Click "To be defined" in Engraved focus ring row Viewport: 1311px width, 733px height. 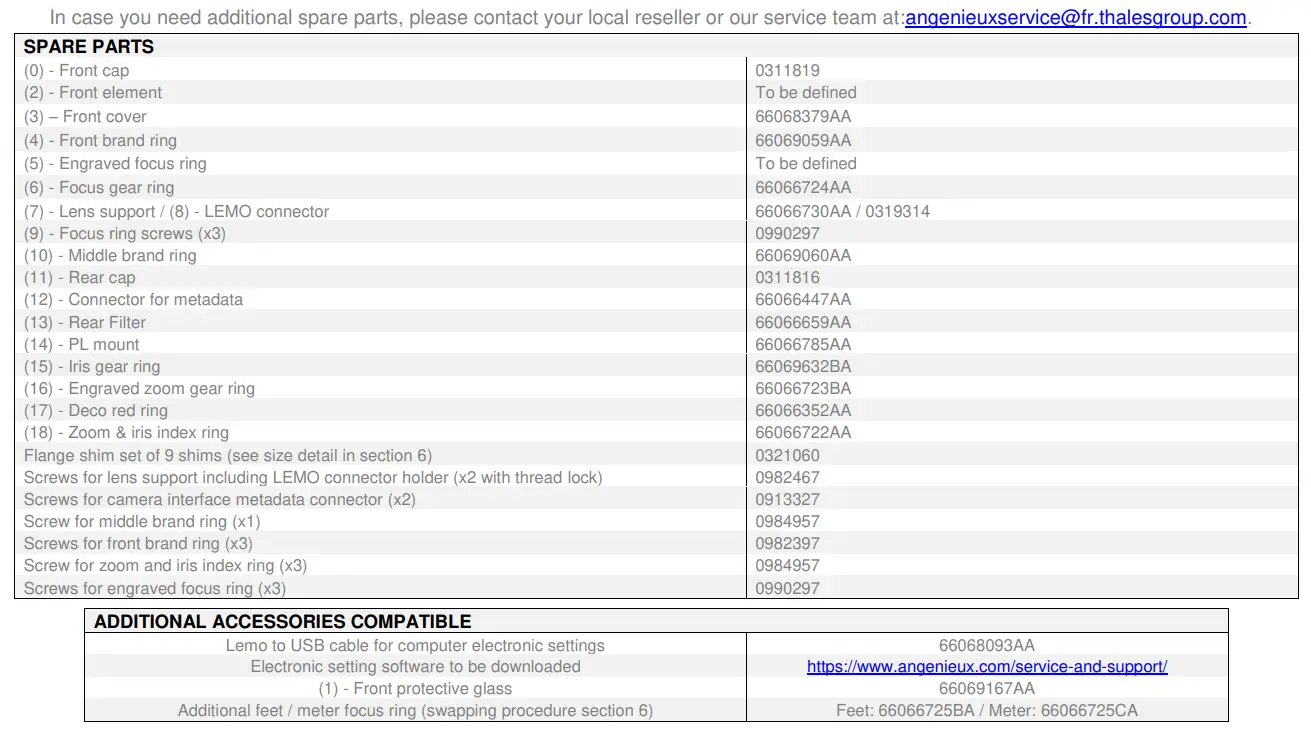[x=806, y=164]
